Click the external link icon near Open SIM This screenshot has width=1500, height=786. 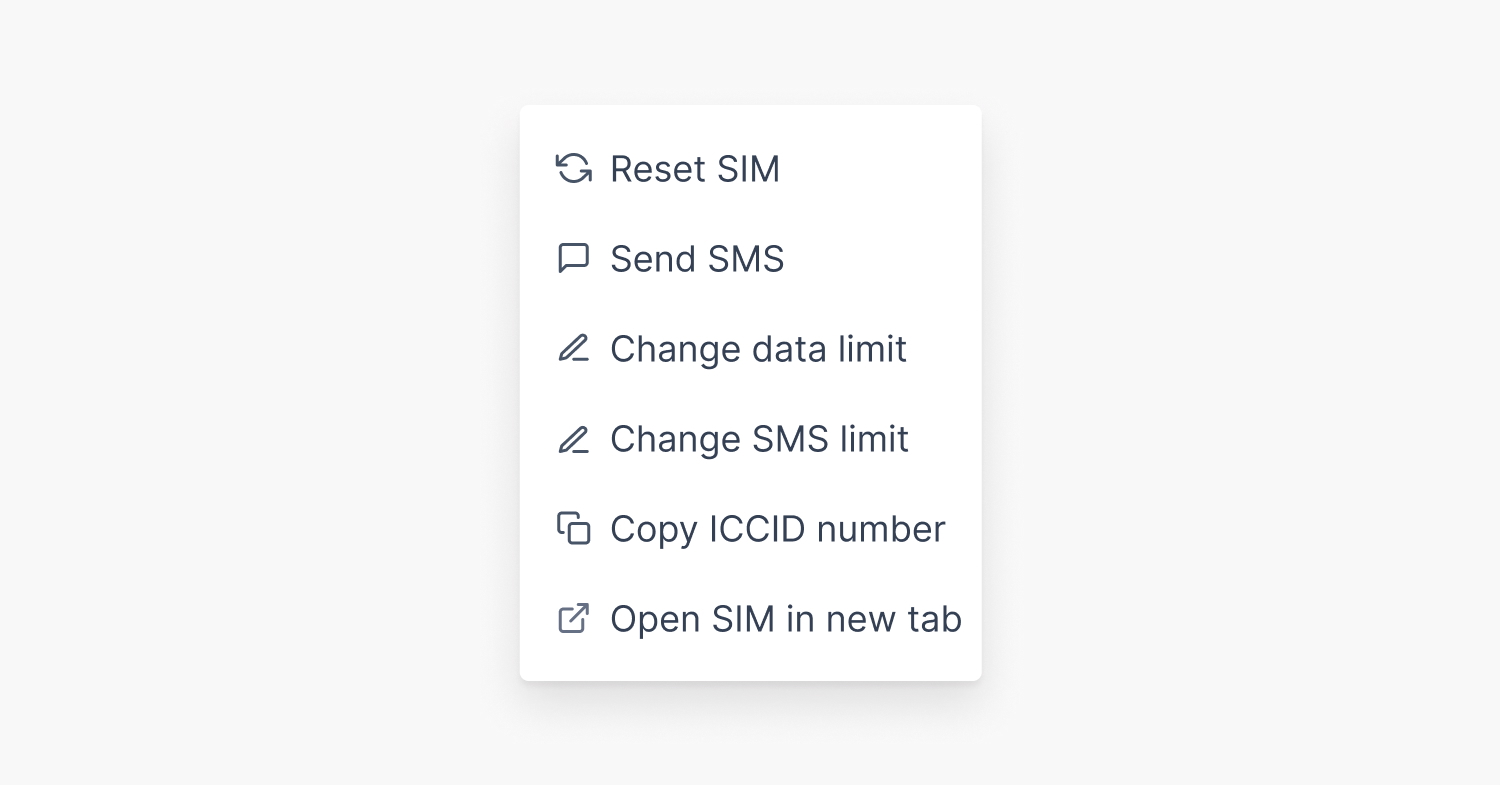coord(573,619)
